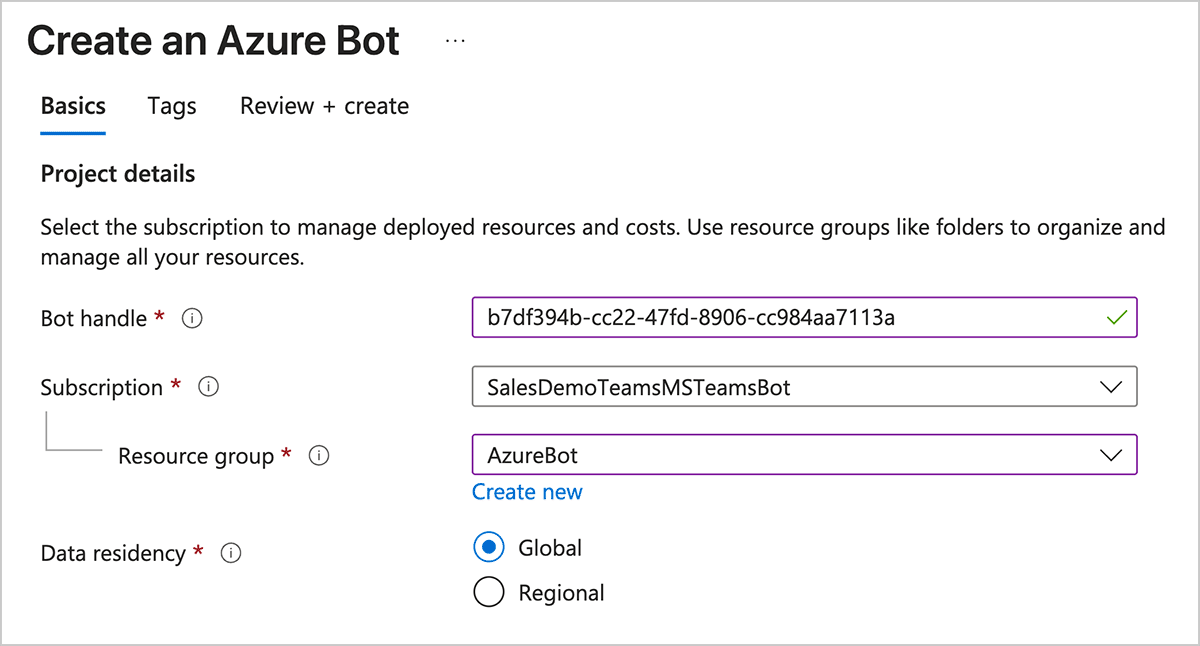The height and width of the screenshot is (646, 1200).
Task: Click the Create new resource group link
Action: tap(527, 492)
